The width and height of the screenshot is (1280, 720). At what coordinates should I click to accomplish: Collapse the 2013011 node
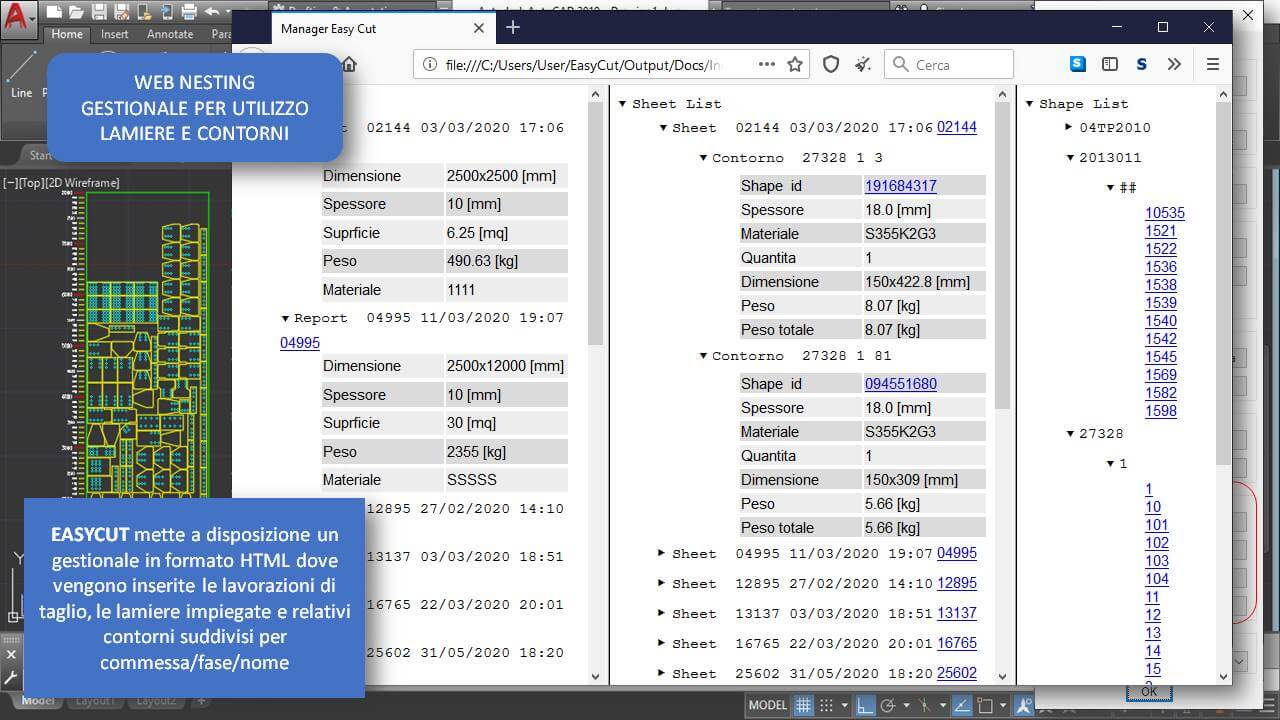[x=1070, y=158]
